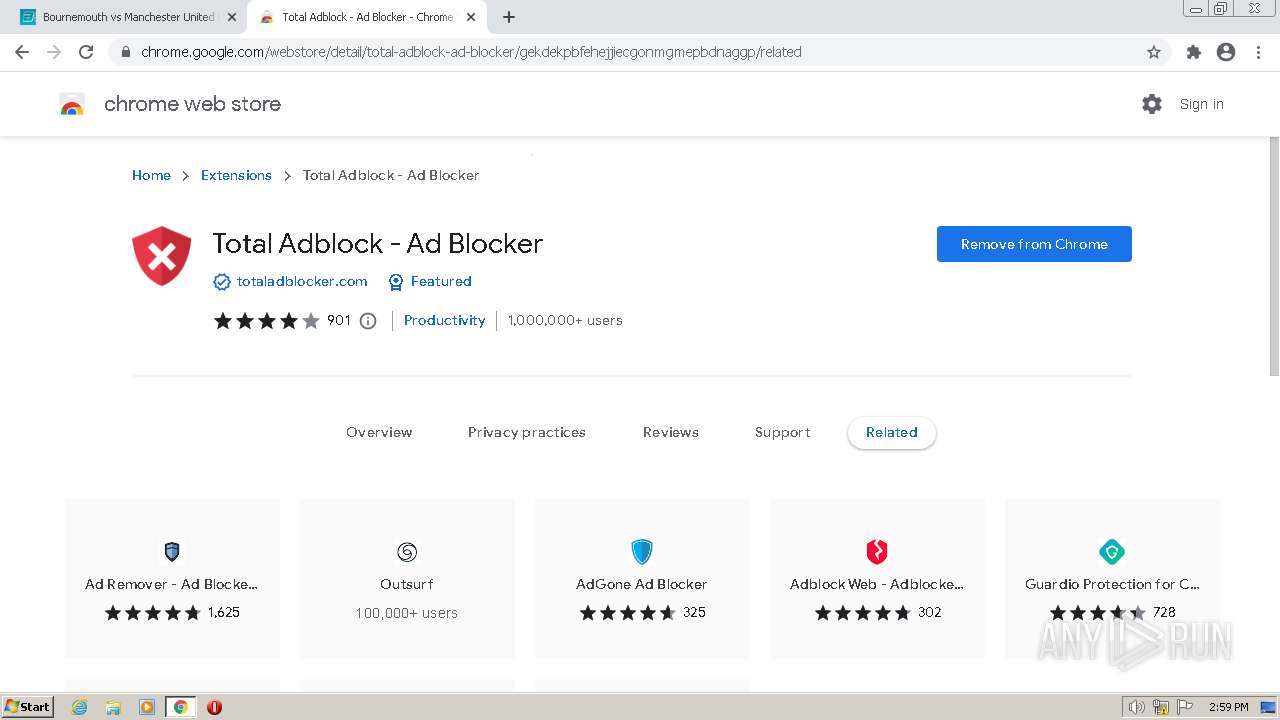Open Adblock Web red icon
Image resolution: width=1280 pixels, height=720 pixels.
point(877,552)
